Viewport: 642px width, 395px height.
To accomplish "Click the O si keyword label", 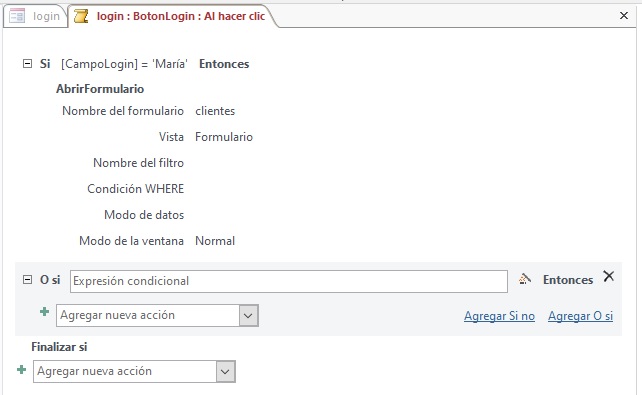I will (x=50, y=280).
